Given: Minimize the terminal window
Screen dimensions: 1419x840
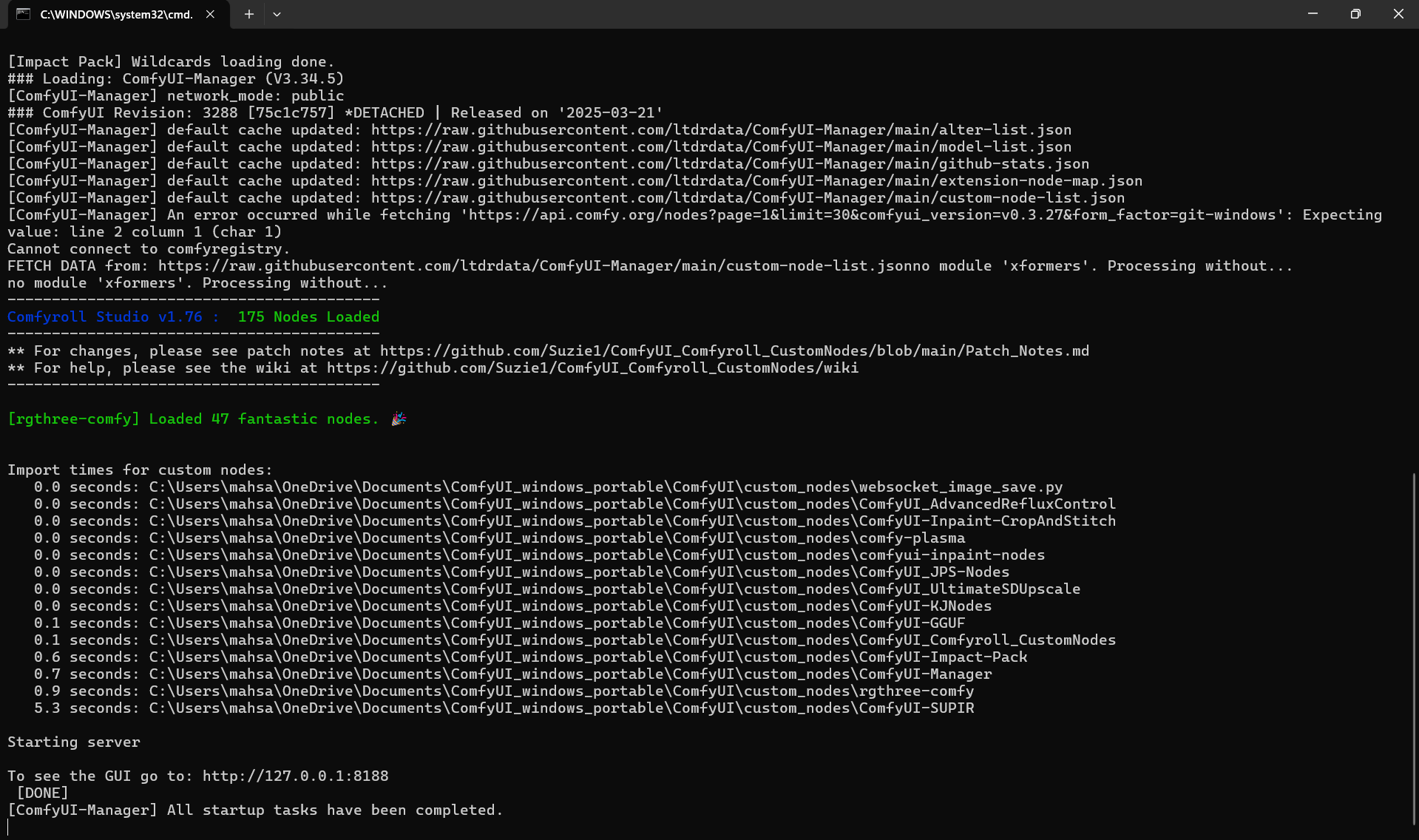Looking at the screenshot, I should pyautogui.click(x=1313, y=14).
